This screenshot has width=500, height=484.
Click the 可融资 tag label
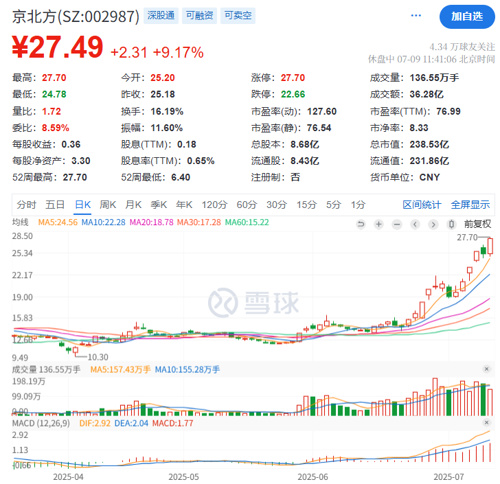coord(199,15)
